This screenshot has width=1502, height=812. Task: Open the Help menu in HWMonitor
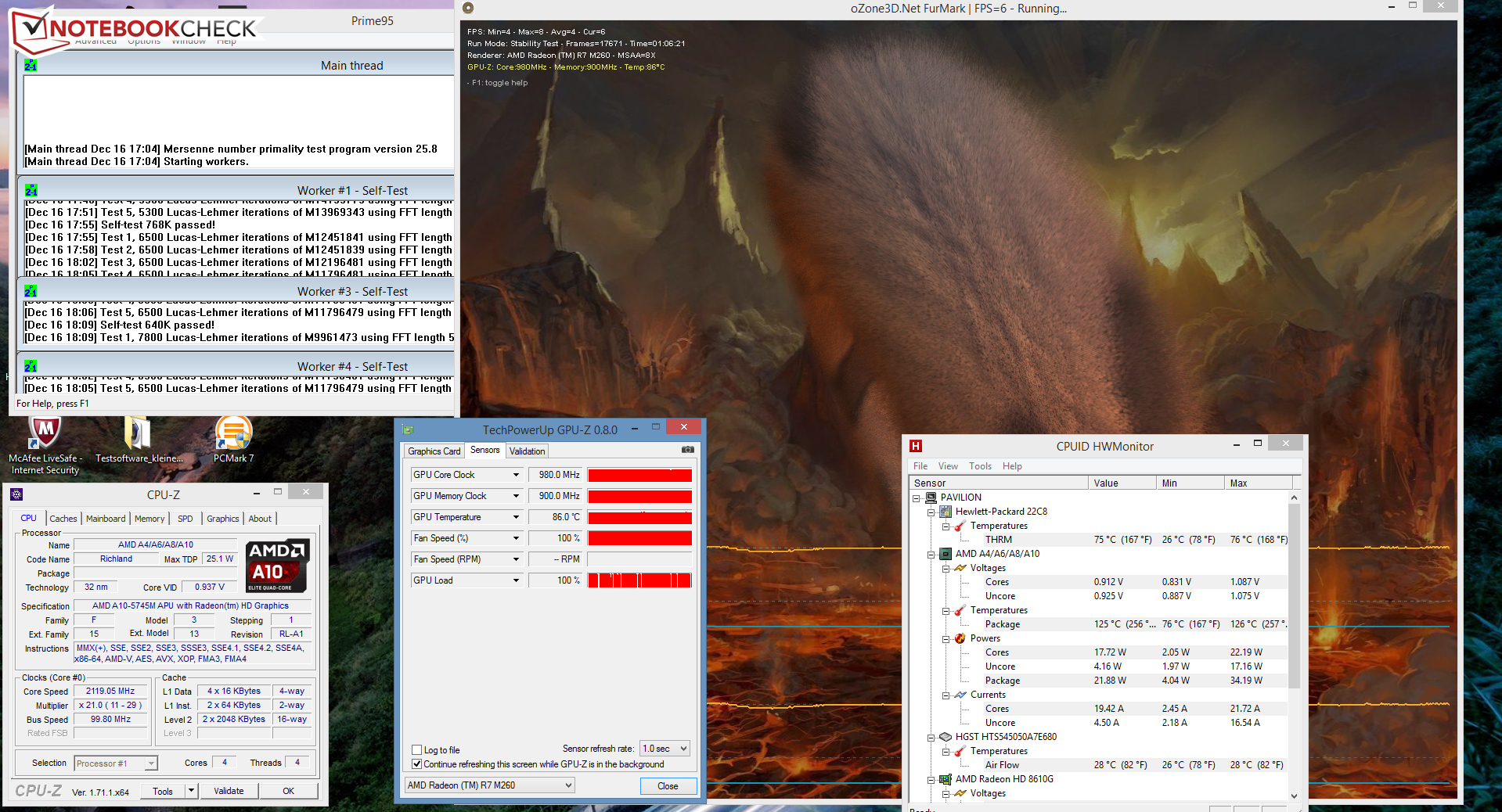[x=1012, y=466]
